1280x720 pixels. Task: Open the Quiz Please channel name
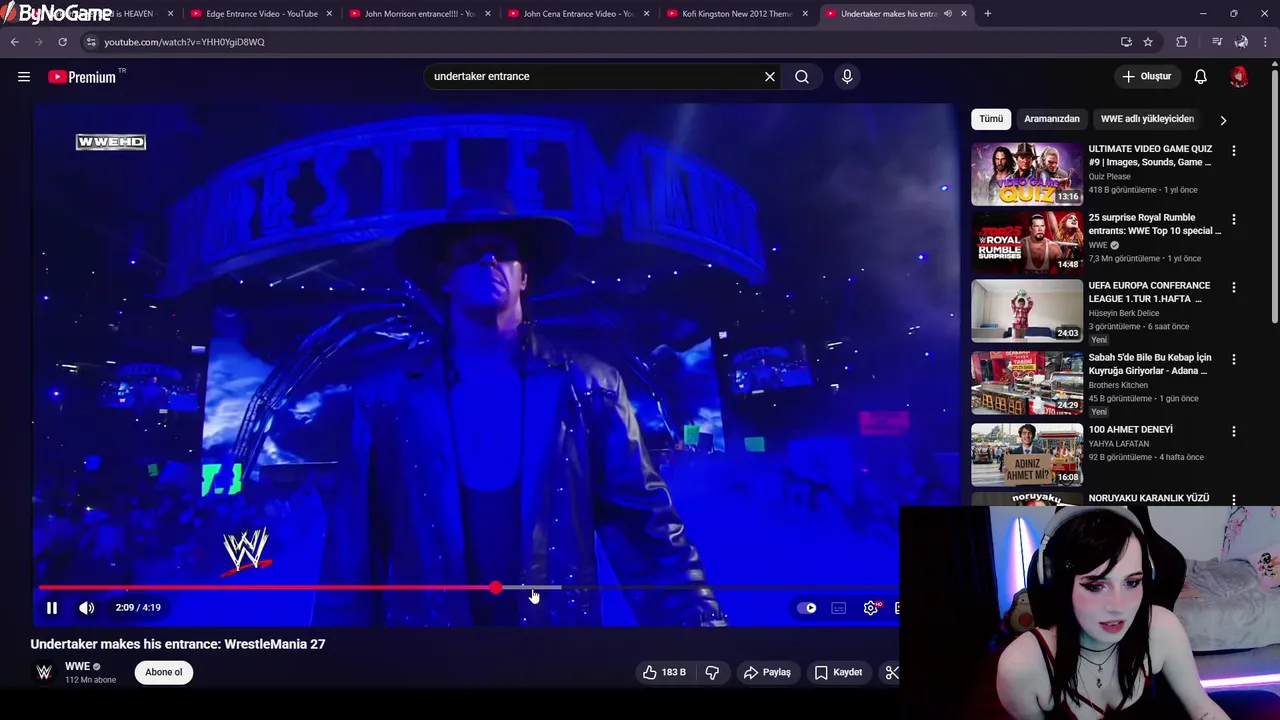coord(1110,176)
